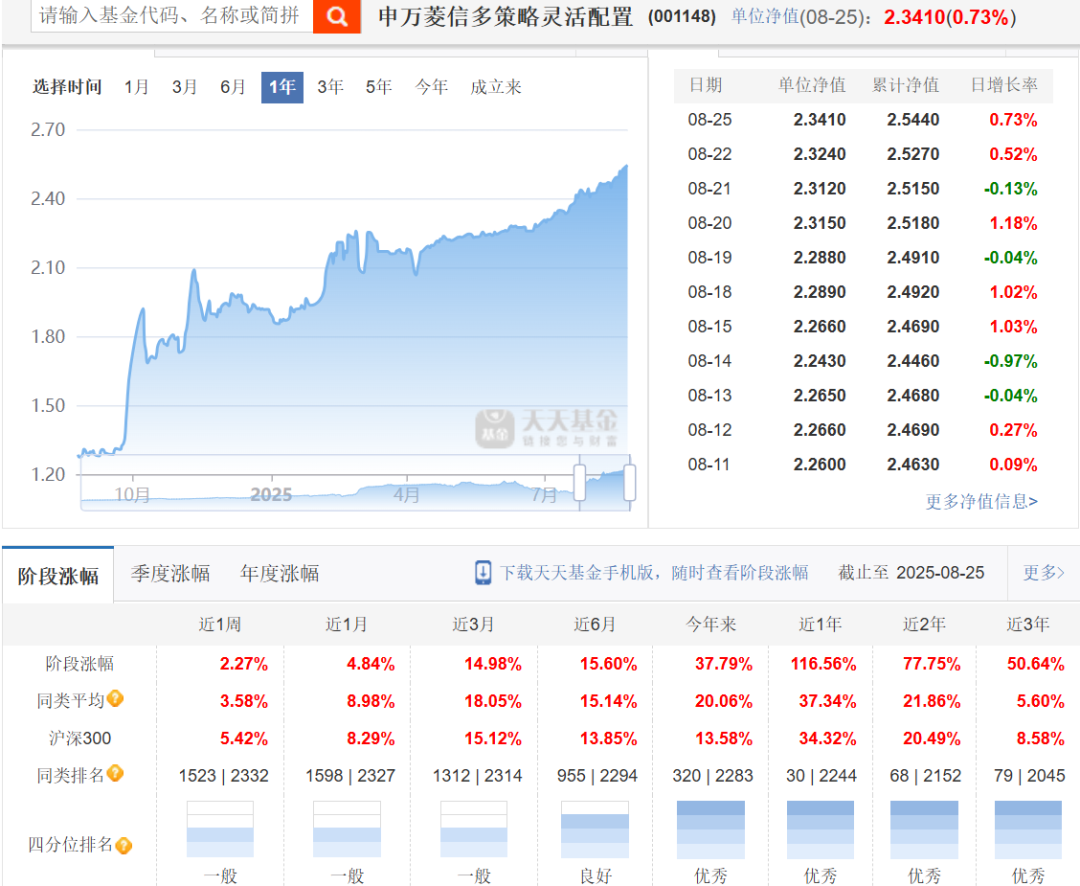Click mobile phone download icon

pyautogui.click(x=483, y=573)
